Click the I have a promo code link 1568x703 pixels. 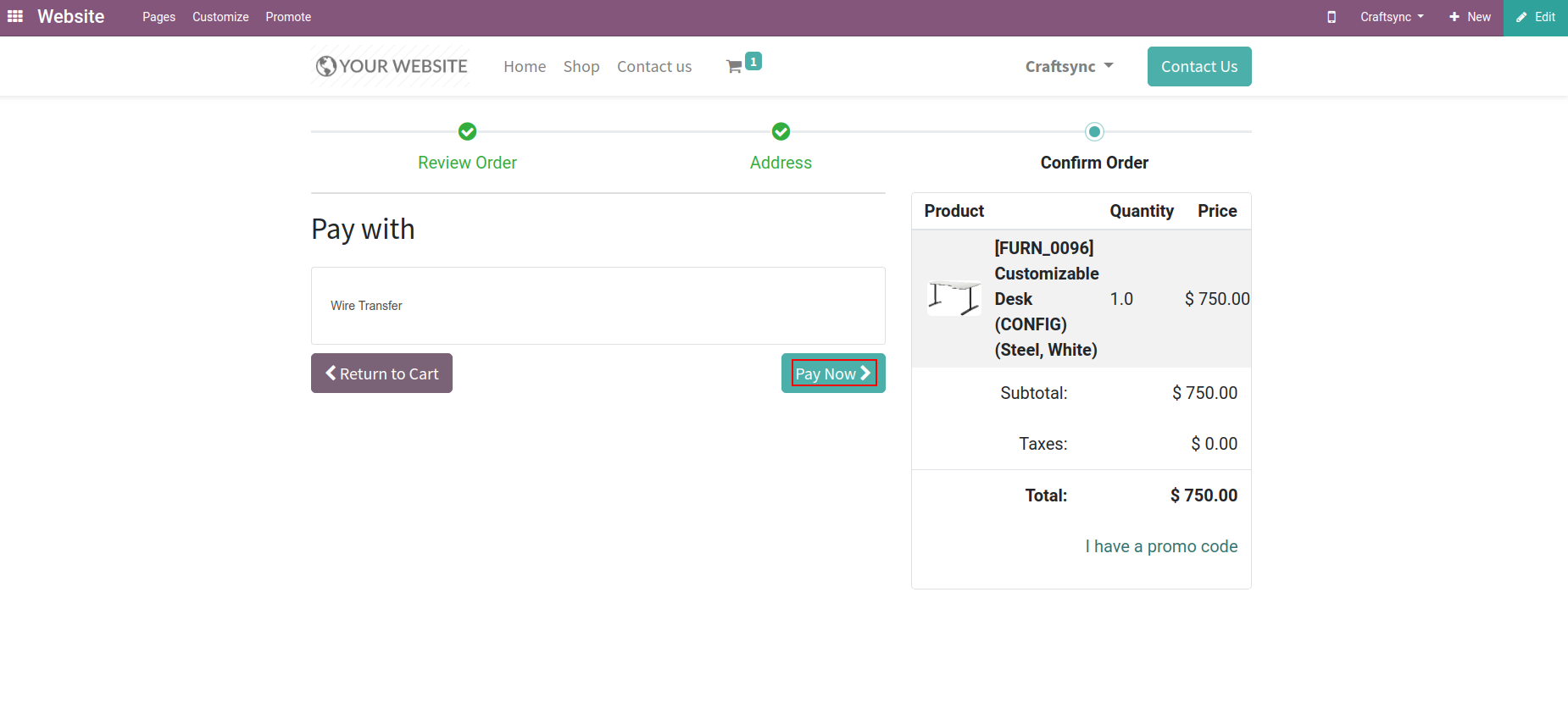pos(1161,546)
